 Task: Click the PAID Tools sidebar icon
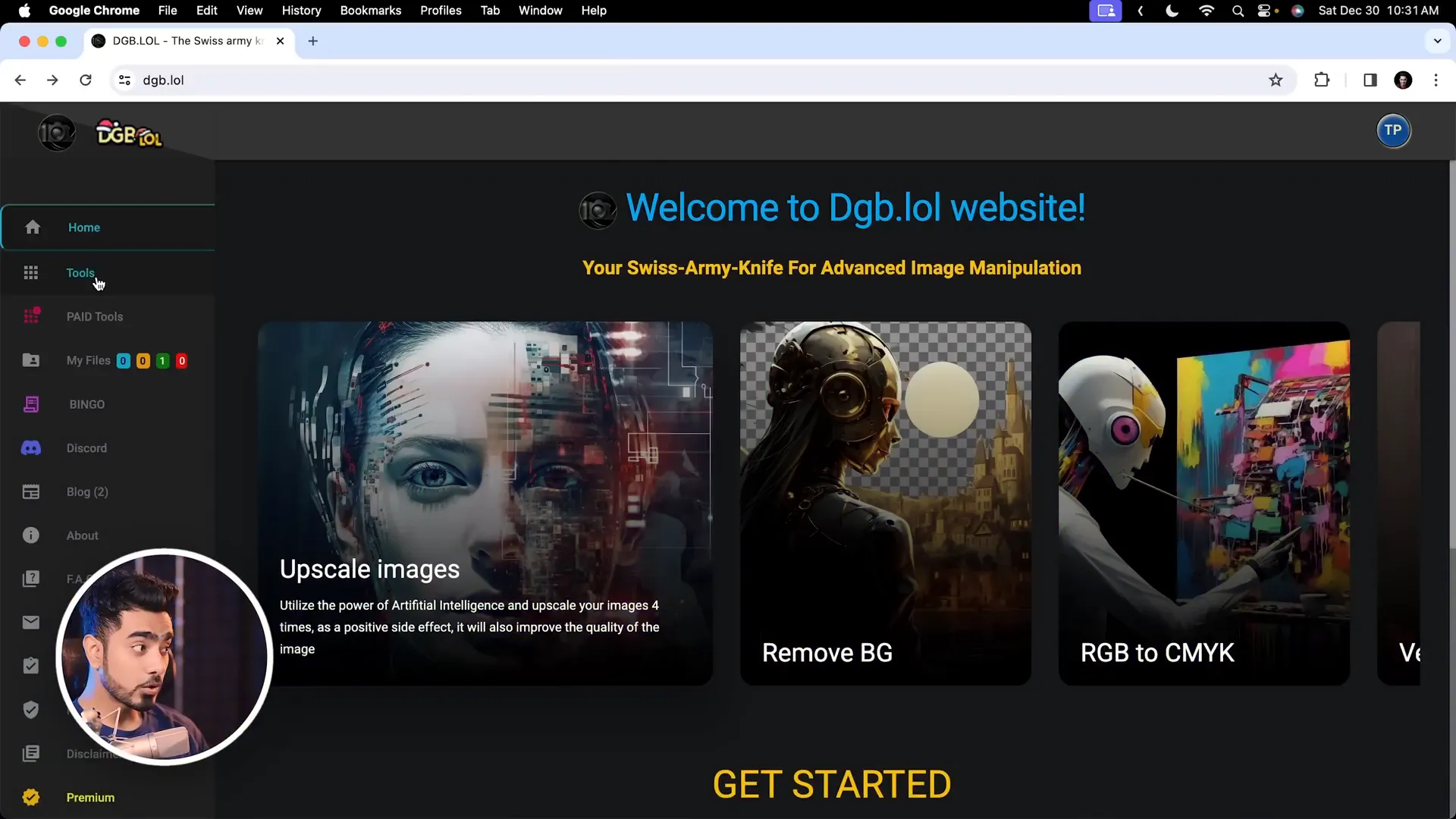[31, 316]
